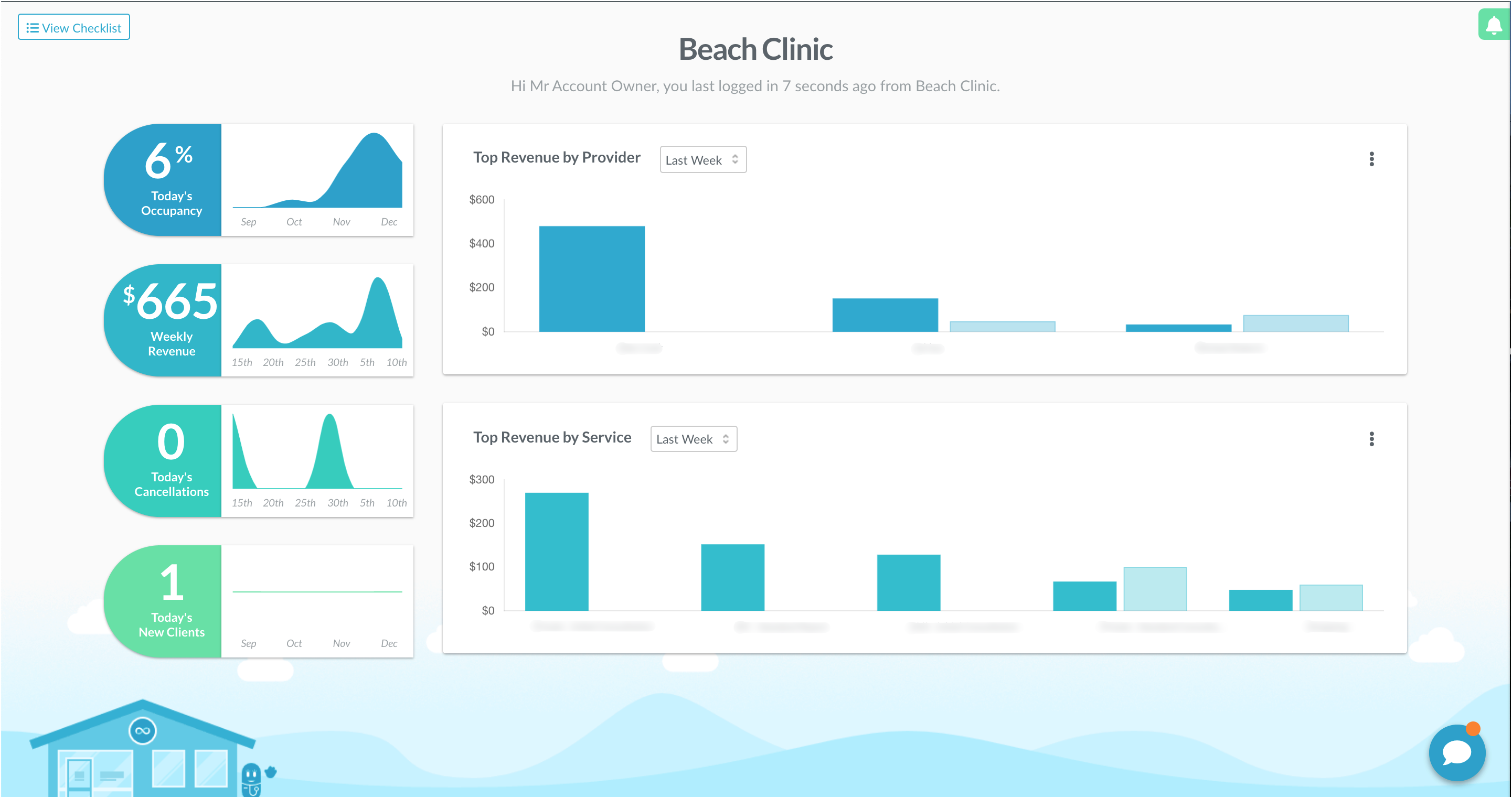Viewport: 1512px width, 798px height.
Task: Click the second dark bar in Service chart
Action: click(x=732, y=577)
